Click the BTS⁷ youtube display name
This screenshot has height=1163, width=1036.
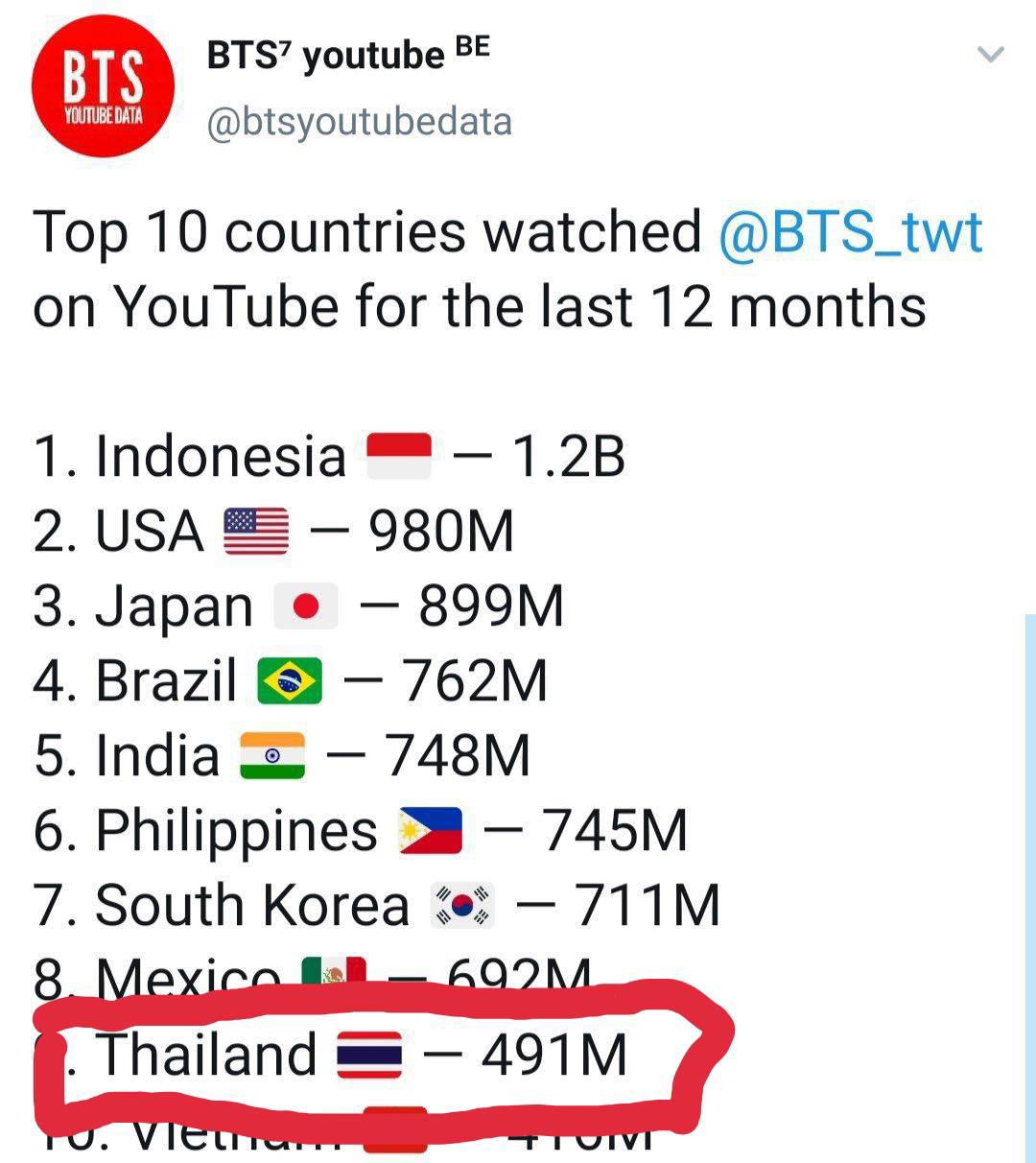(x=349, y=57)
